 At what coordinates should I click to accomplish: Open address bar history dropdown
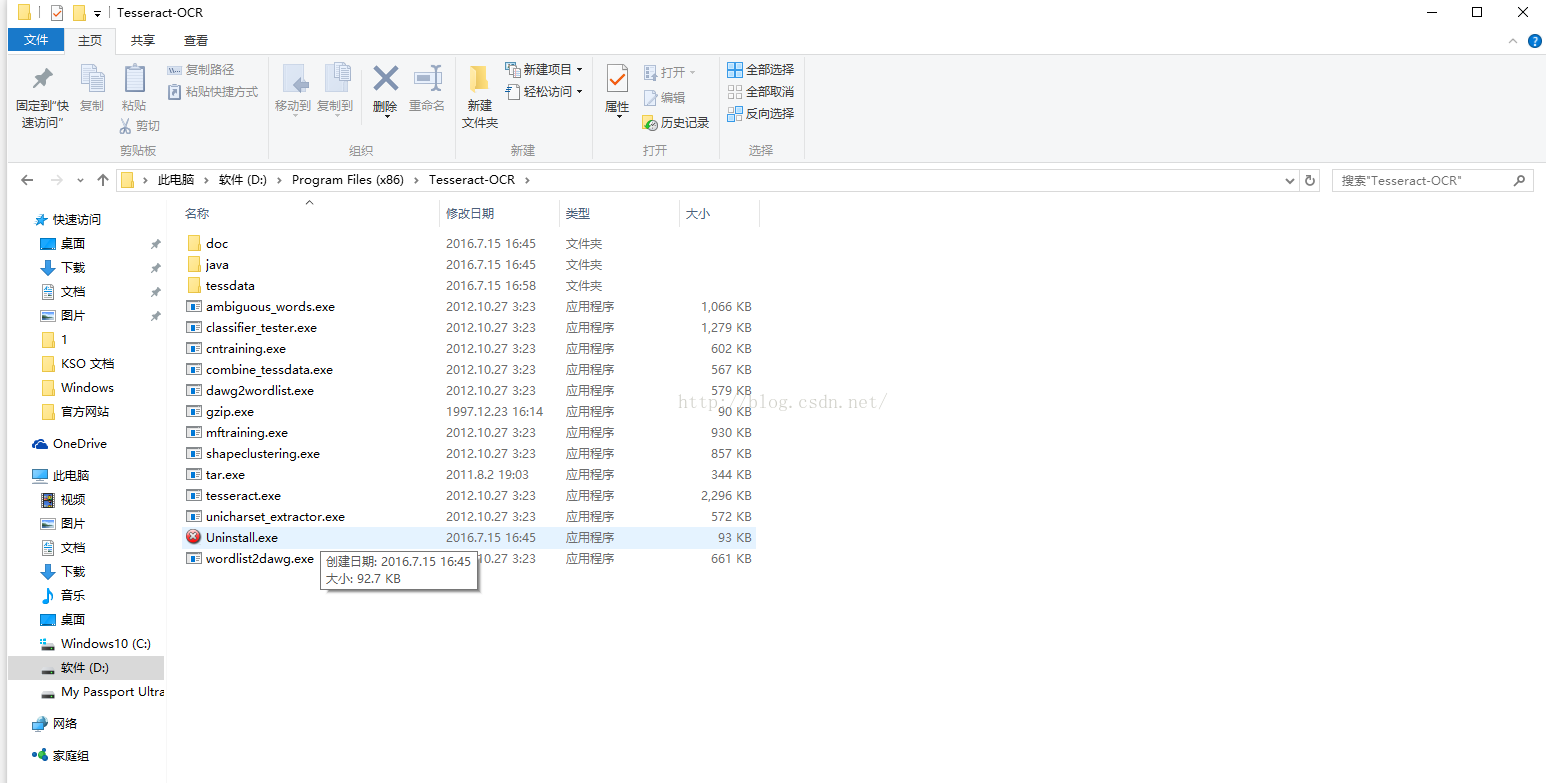1289,181
